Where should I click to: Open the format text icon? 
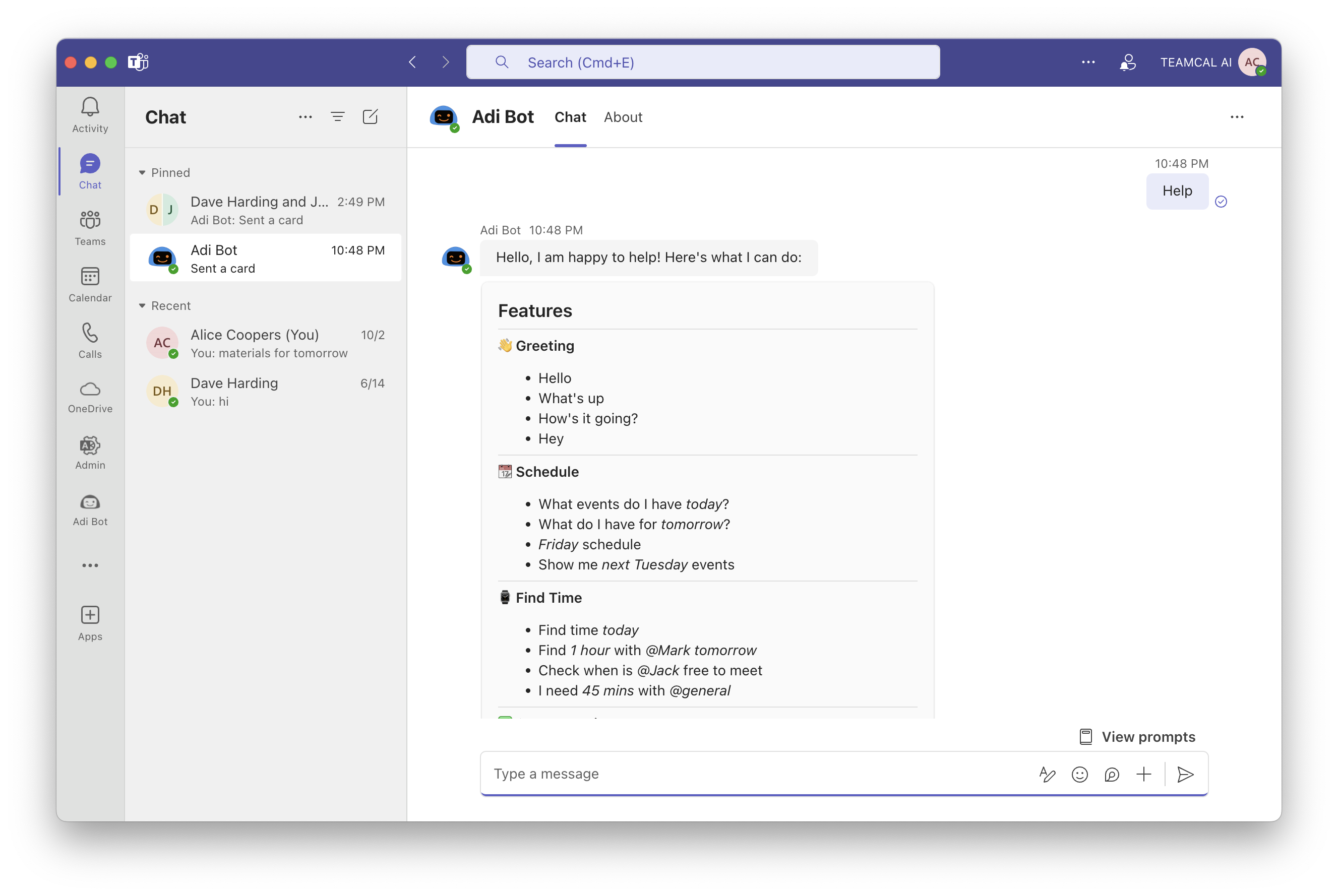(x=1047, y=774)
